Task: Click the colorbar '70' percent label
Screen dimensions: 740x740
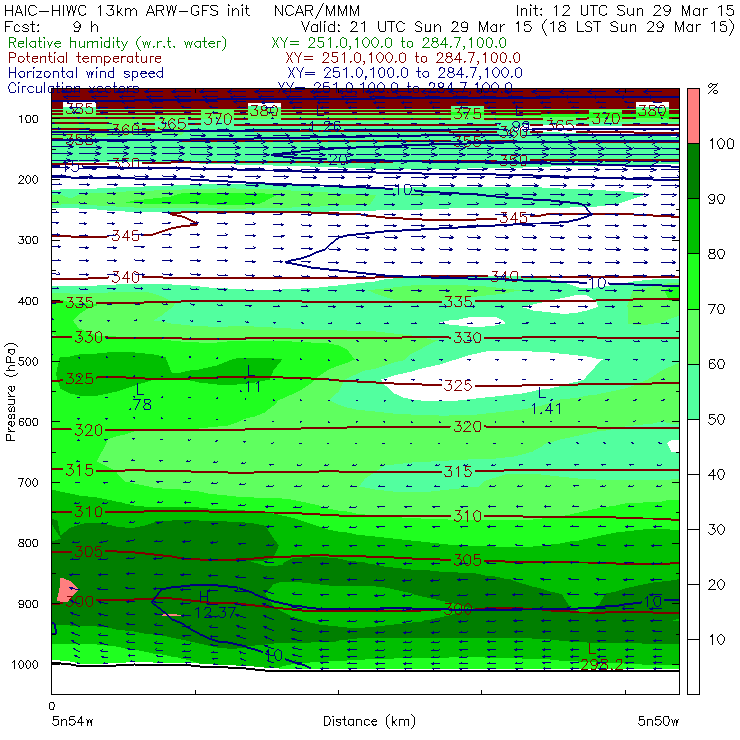Action: point(717,309)
